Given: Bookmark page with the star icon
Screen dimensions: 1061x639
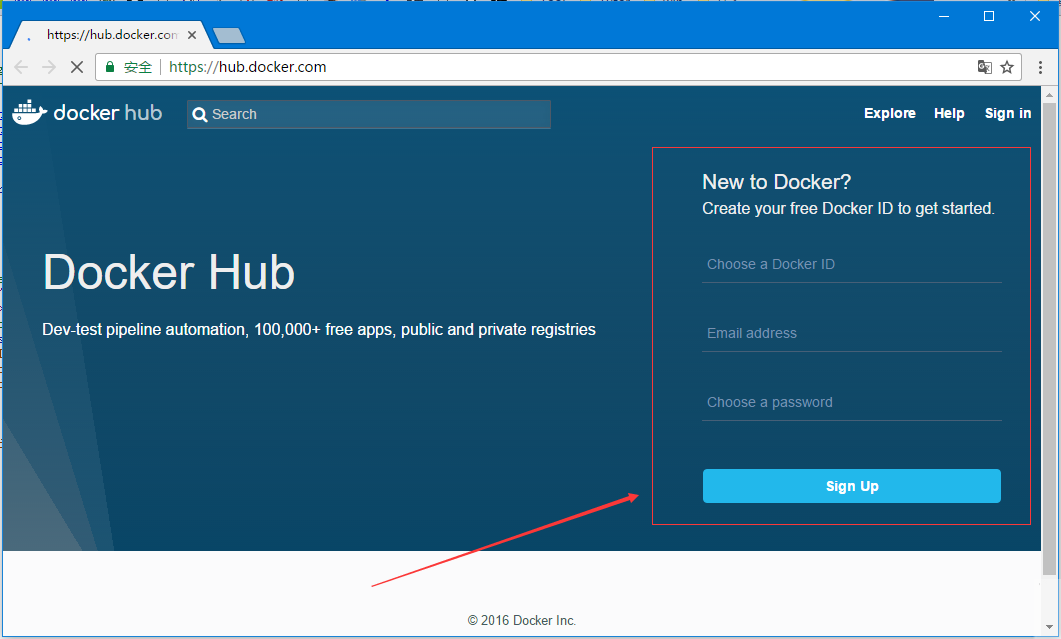Looking at the screenshot, I should coord(1007,67).
